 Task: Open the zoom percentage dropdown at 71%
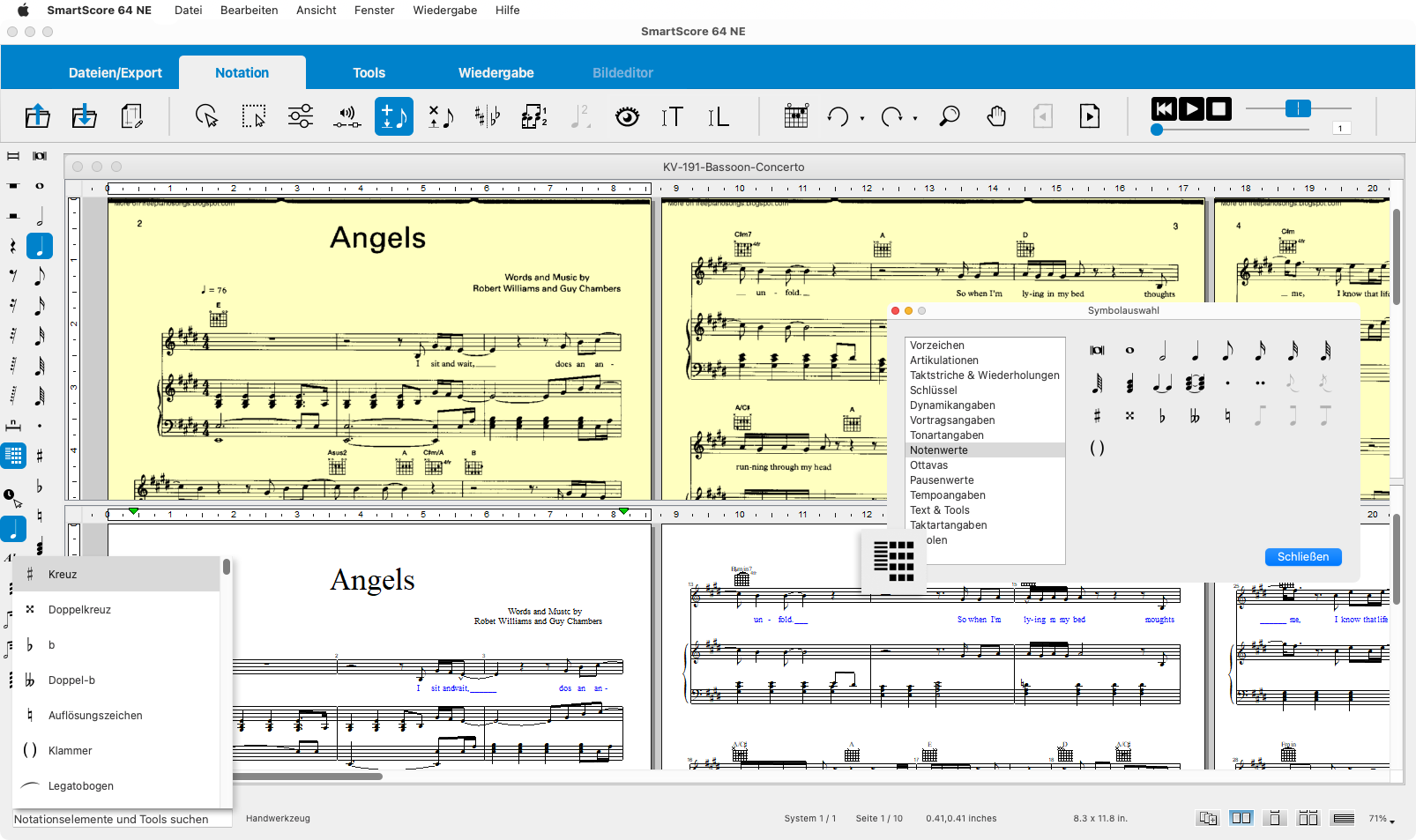tap(1381, 819)
